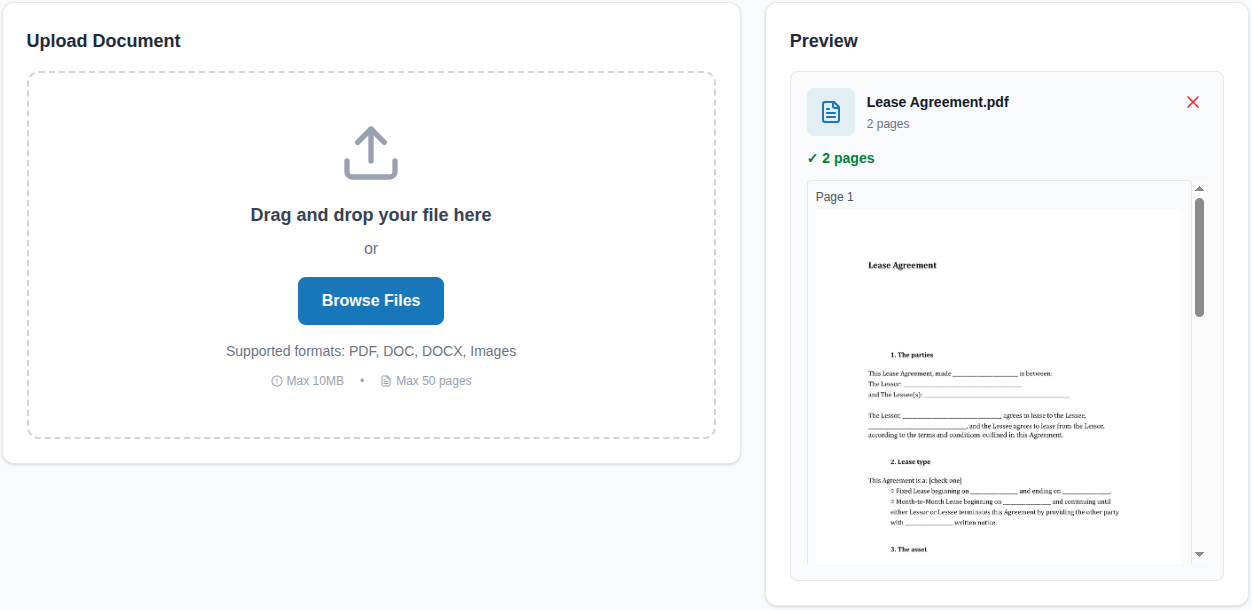Screen dimensions: 1252x610
Task: Click the '2. Lease type' heading in the preview page
Action: (910, 462)
